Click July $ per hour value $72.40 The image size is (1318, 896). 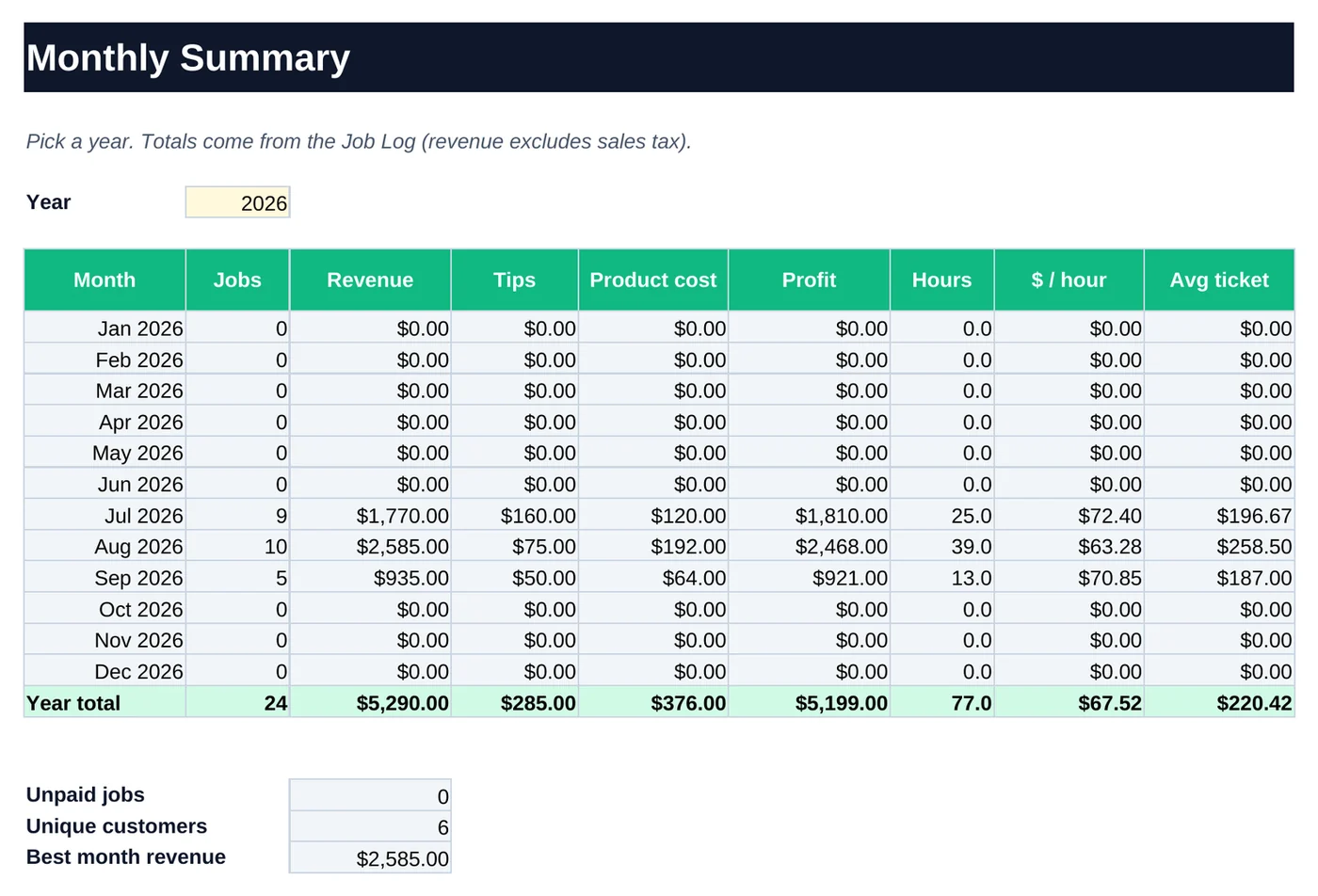tap(1069, 516)
